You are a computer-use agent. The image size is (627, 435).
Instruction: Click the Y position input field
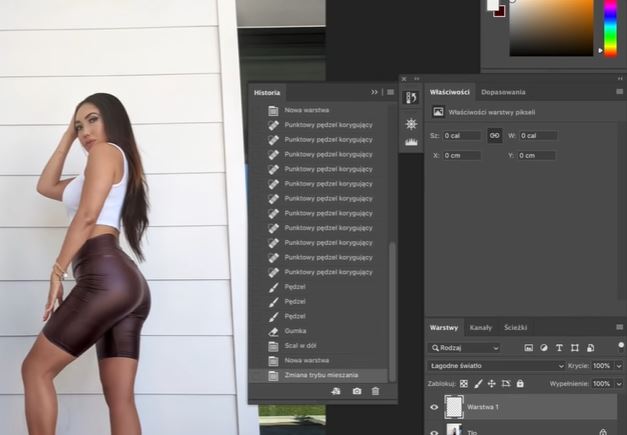pyautogui.click(x=537, y=156)
